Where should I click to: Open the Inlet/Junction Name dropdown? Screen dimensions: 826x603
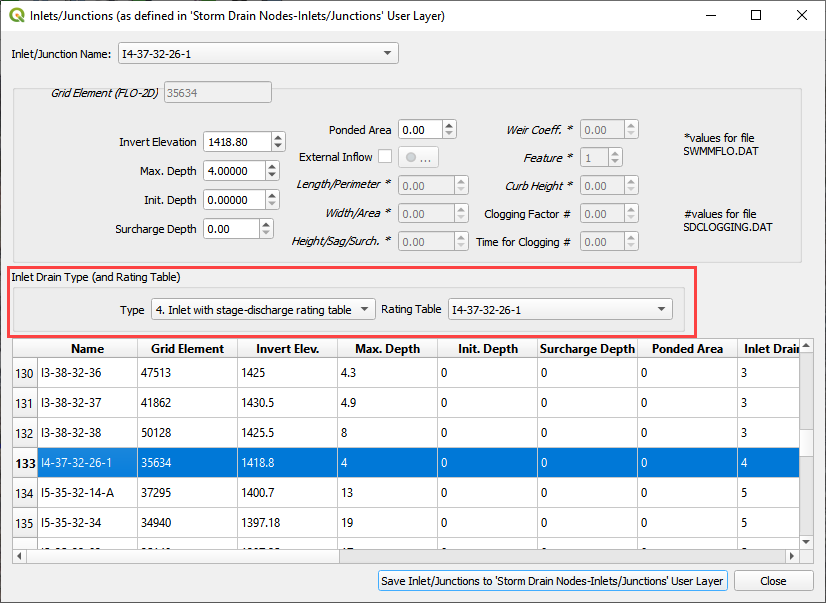pyautogui.click(x=257, y=53)
